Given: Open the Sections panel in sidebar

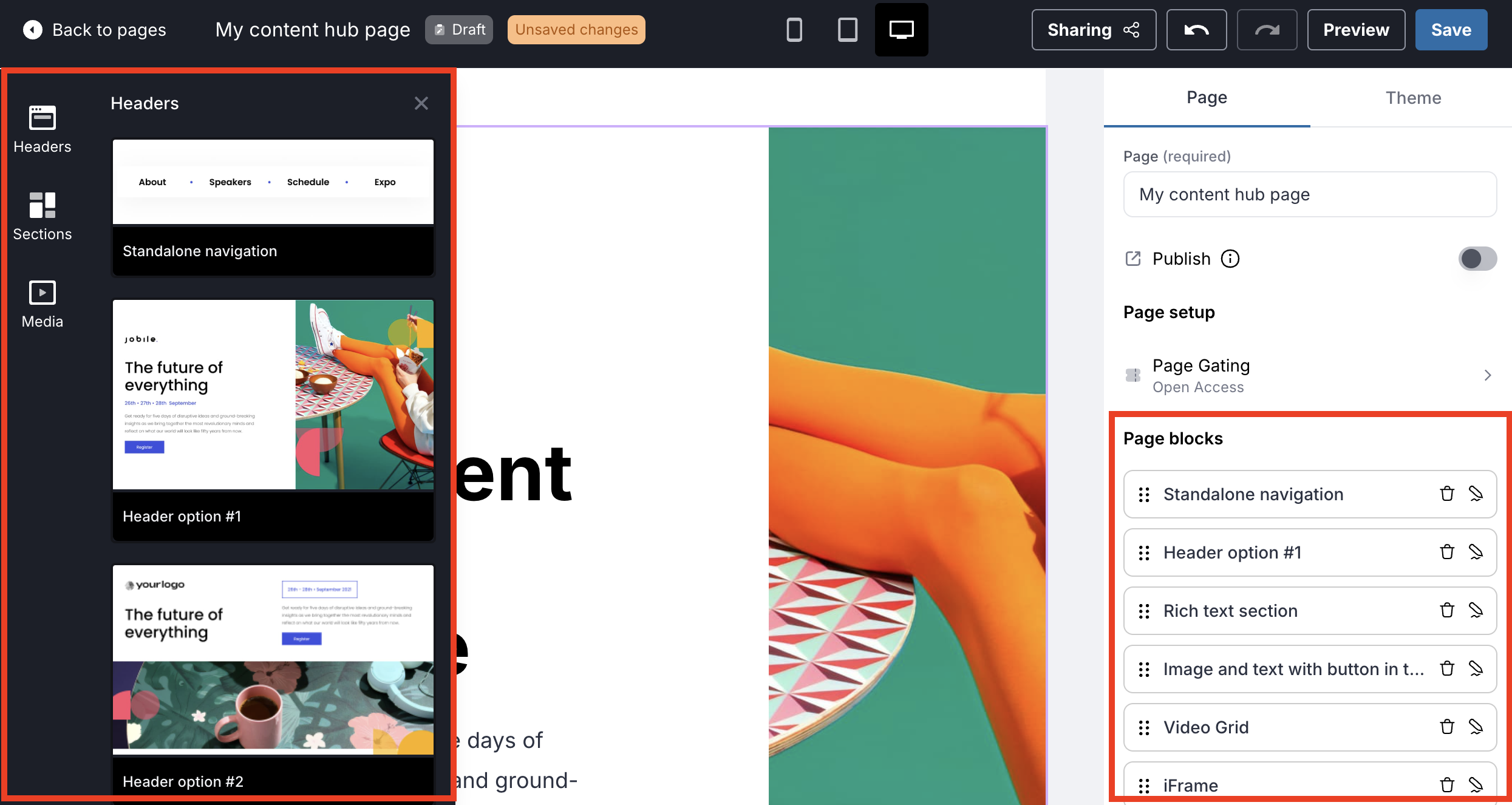Looking at the screenshot, I should 43,217.
